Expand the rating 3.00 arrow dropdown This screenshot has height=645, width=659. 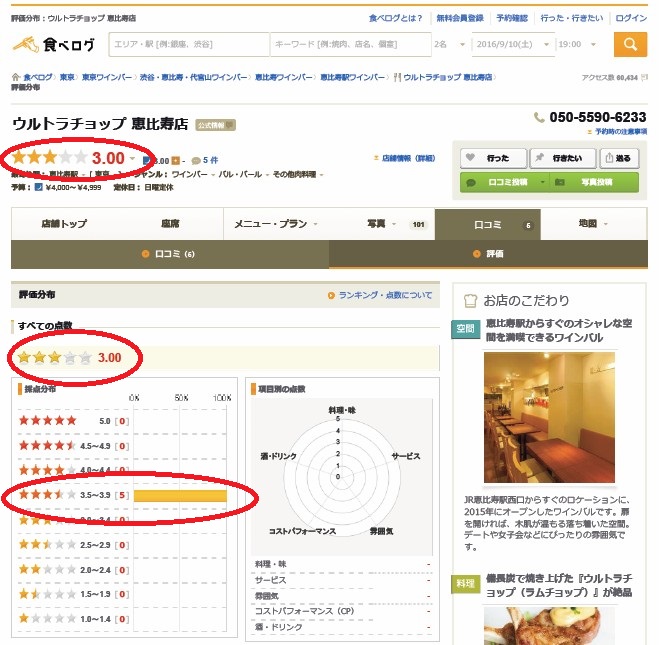click(132, 158)
